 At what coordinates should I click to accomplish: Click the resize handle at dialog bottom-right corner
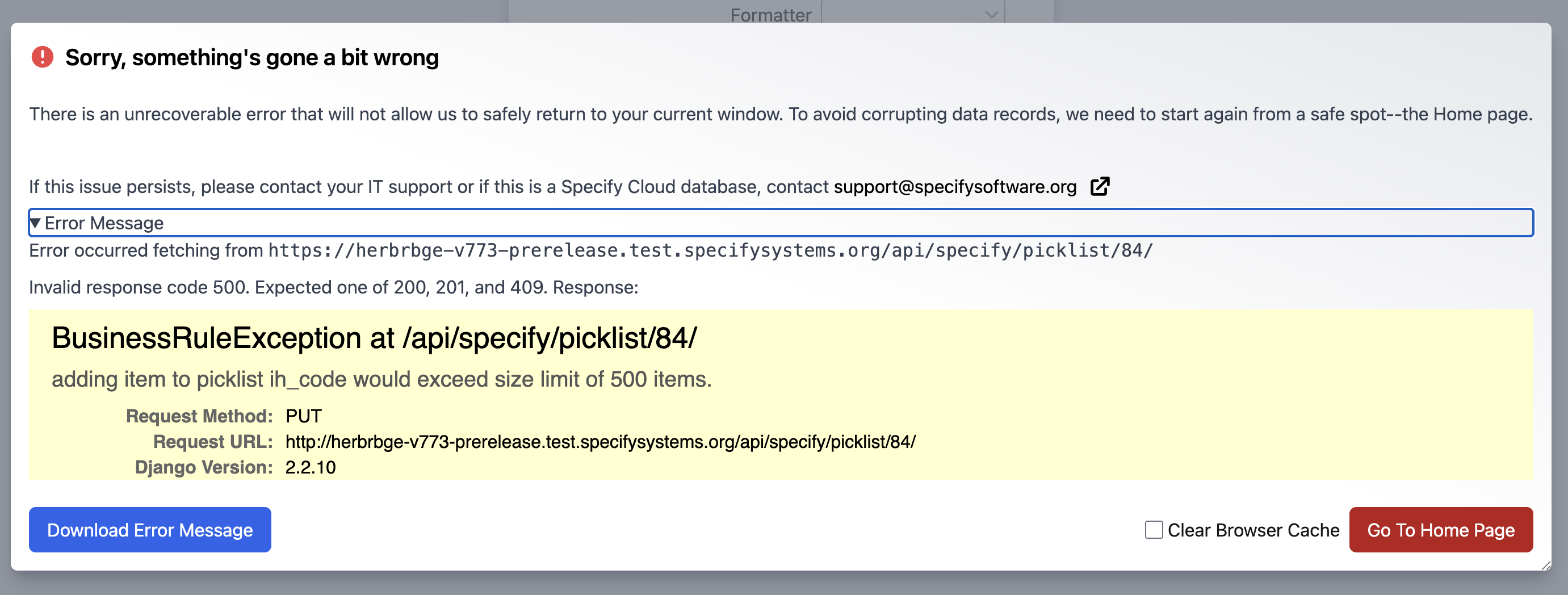[1548, 567]
